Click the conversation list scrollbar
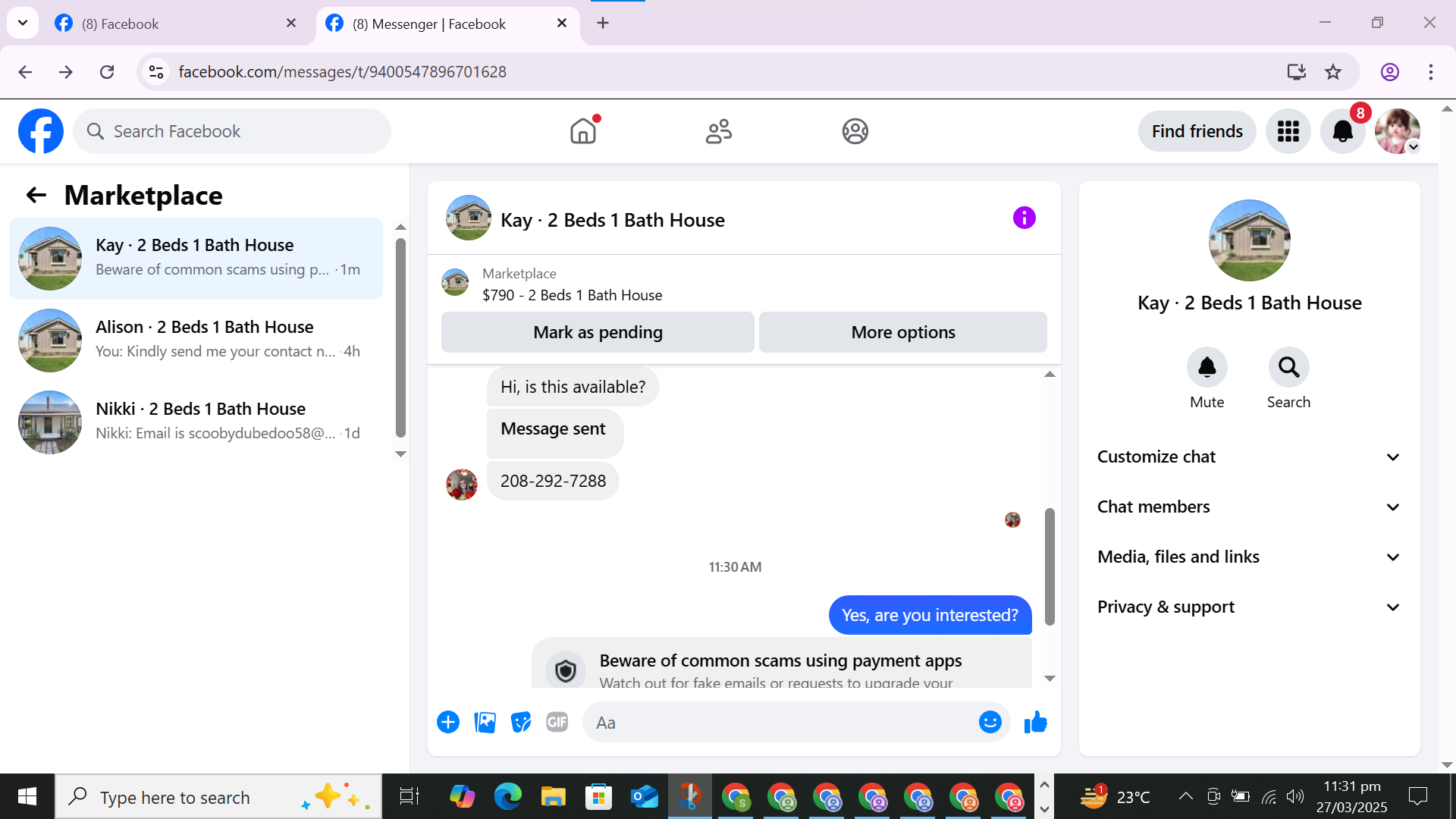The width and height of the screenshot is (1456, 819). pos(400,339)
